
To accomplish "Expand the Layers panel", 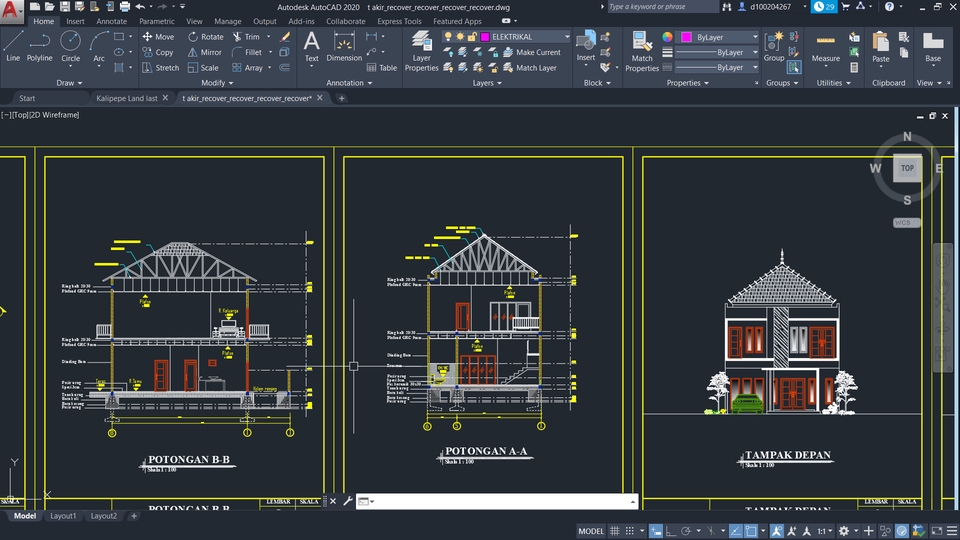I will (x=487, y=83).
